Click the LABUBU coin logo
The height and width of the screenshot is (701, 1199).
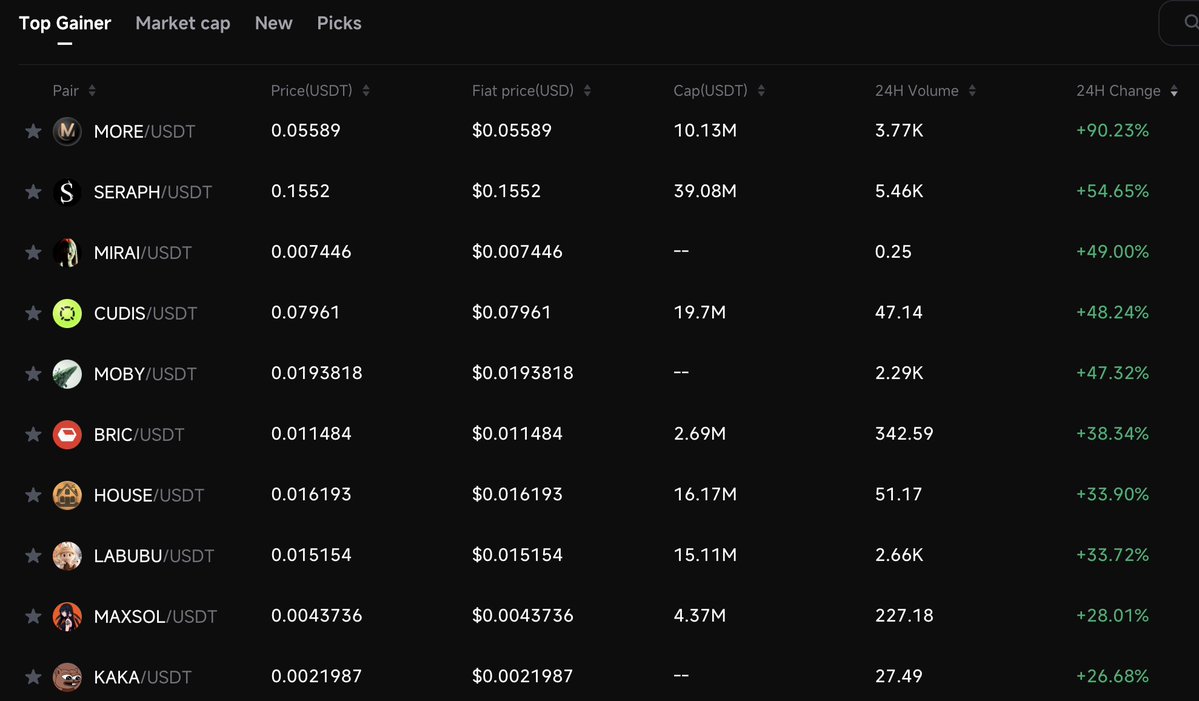coord(67,556)
